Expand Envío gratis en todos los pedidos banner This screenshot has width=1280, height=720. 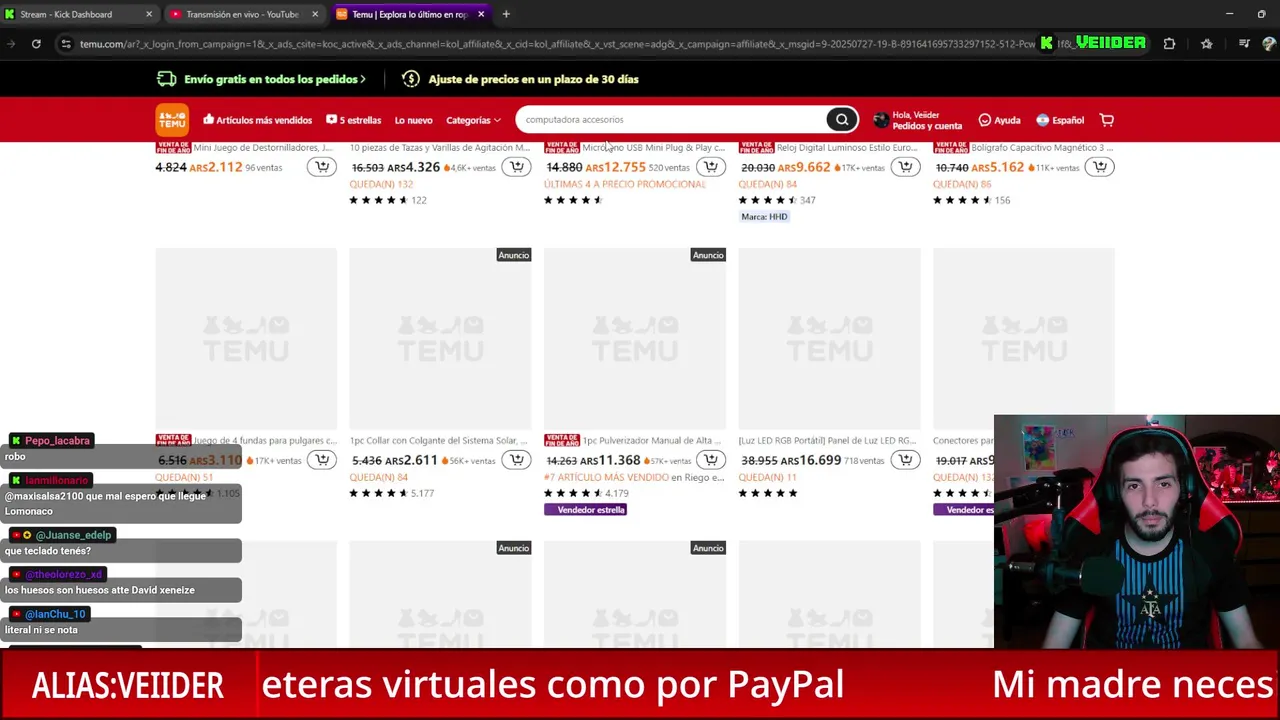261,79
